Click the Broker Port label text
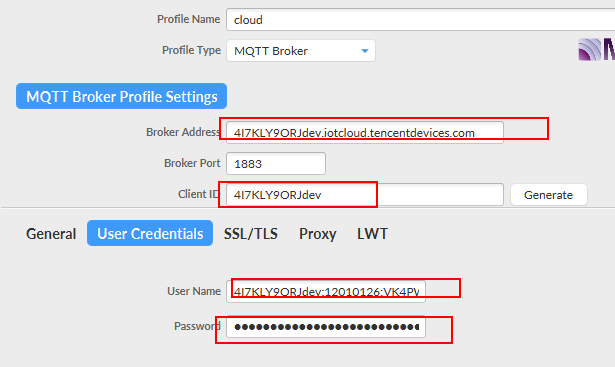Image resolution: width=615 pixels, height=367 pixels. (x=192, y=163)
